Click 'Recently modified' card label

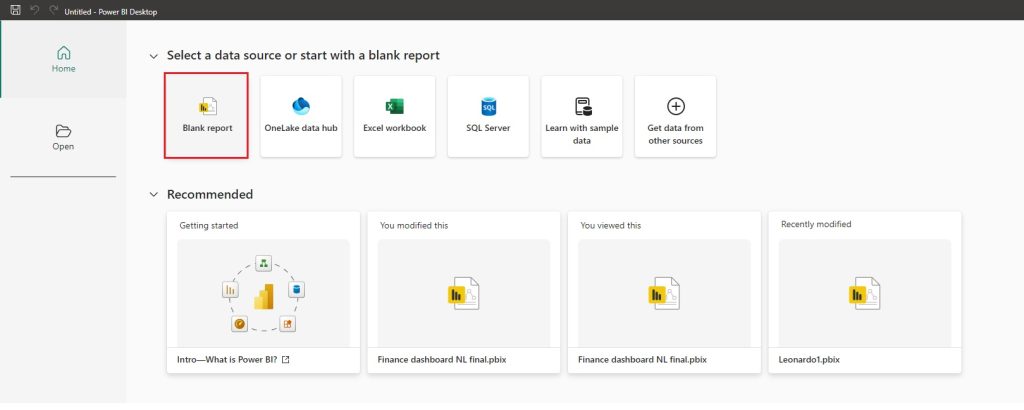point(816,224)
